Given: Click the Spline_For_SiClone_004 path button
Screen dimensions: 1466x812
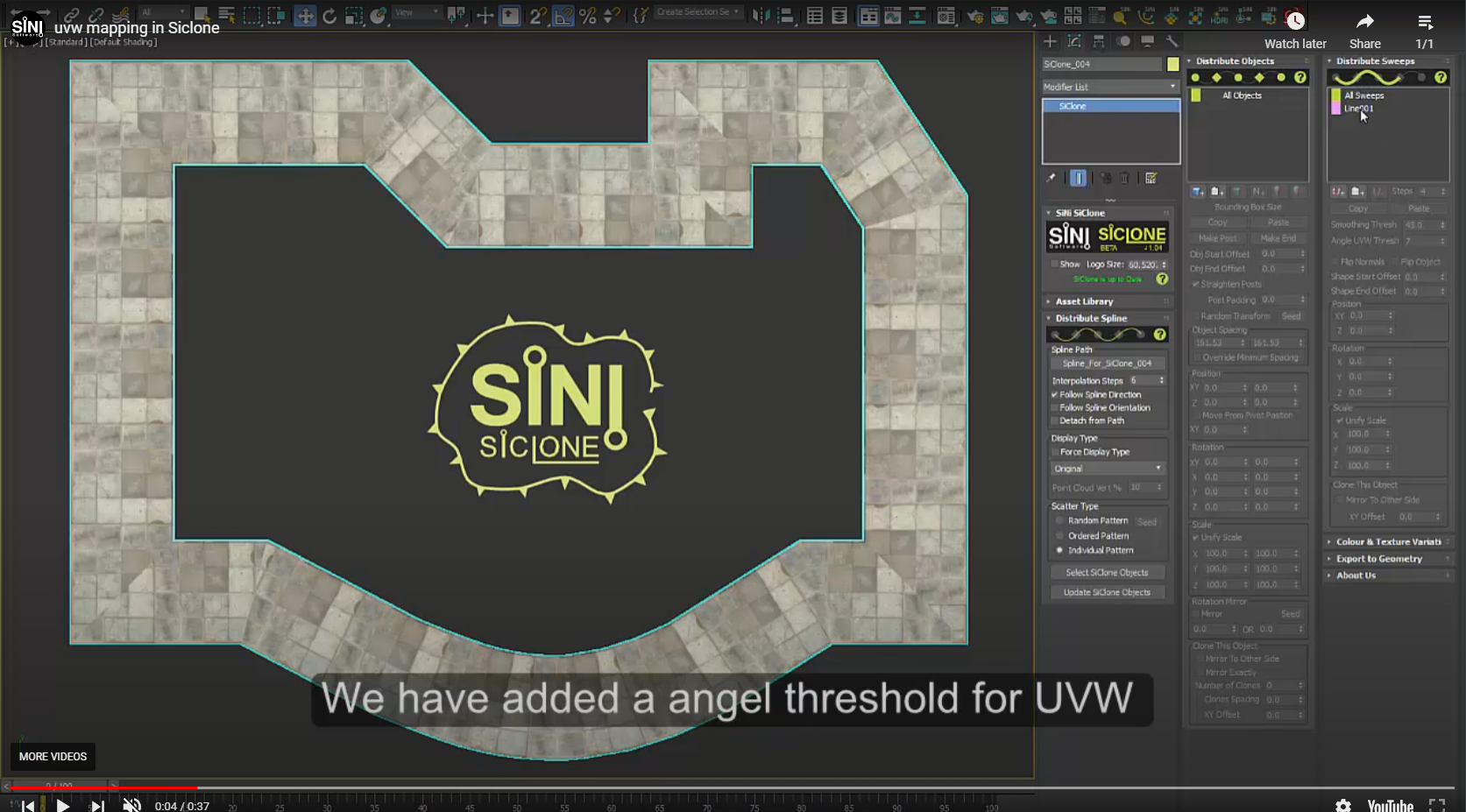Looking at the screenshot, I should tap(1108, 364).
